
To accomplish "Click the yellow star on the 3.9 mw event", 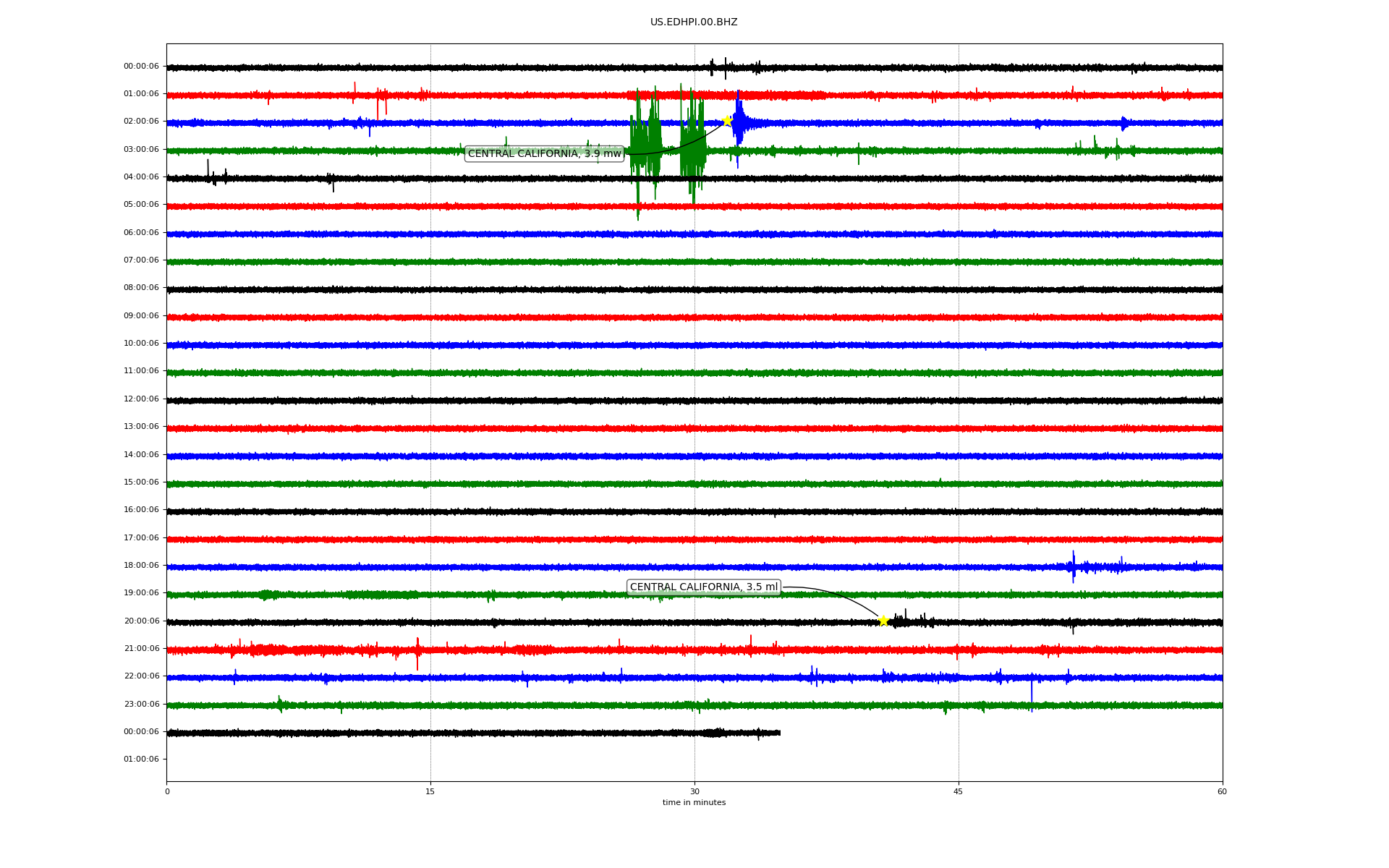I will tap(727, 121).
